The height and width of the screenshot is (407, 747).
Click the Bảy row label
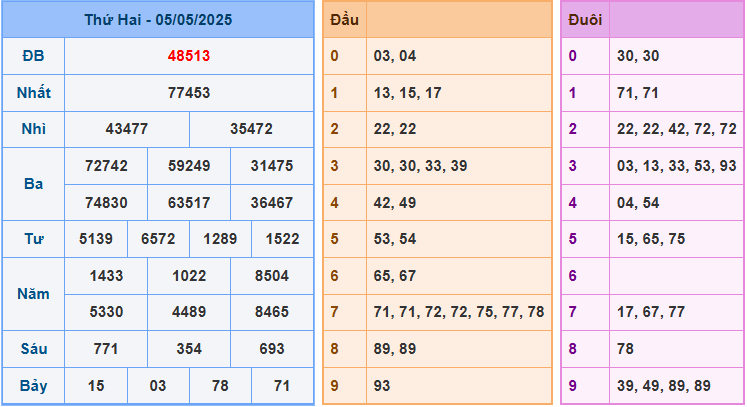[33, 386]
